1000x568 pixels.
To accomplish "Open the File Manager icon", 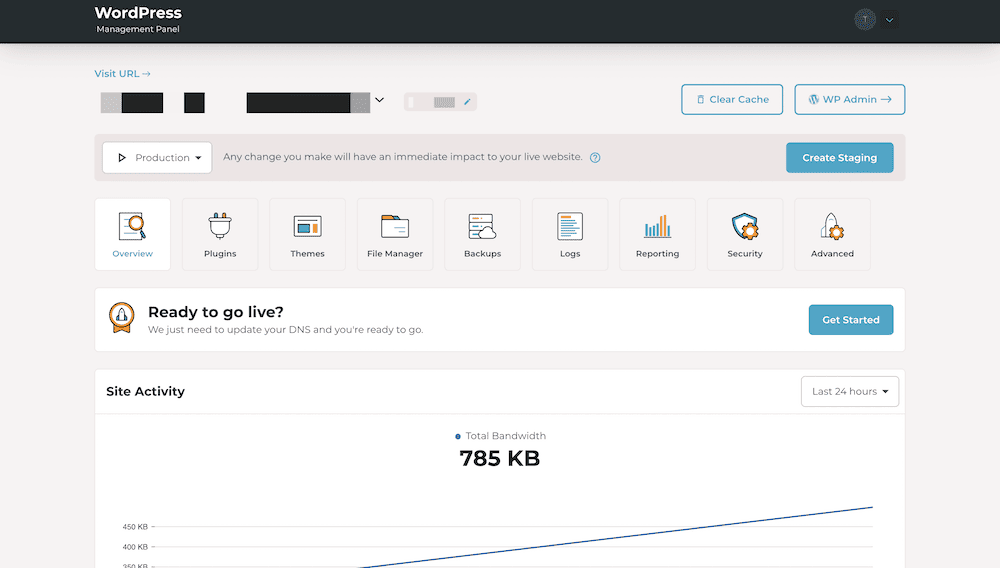I will pyautogui.click(x=395, y=227).
